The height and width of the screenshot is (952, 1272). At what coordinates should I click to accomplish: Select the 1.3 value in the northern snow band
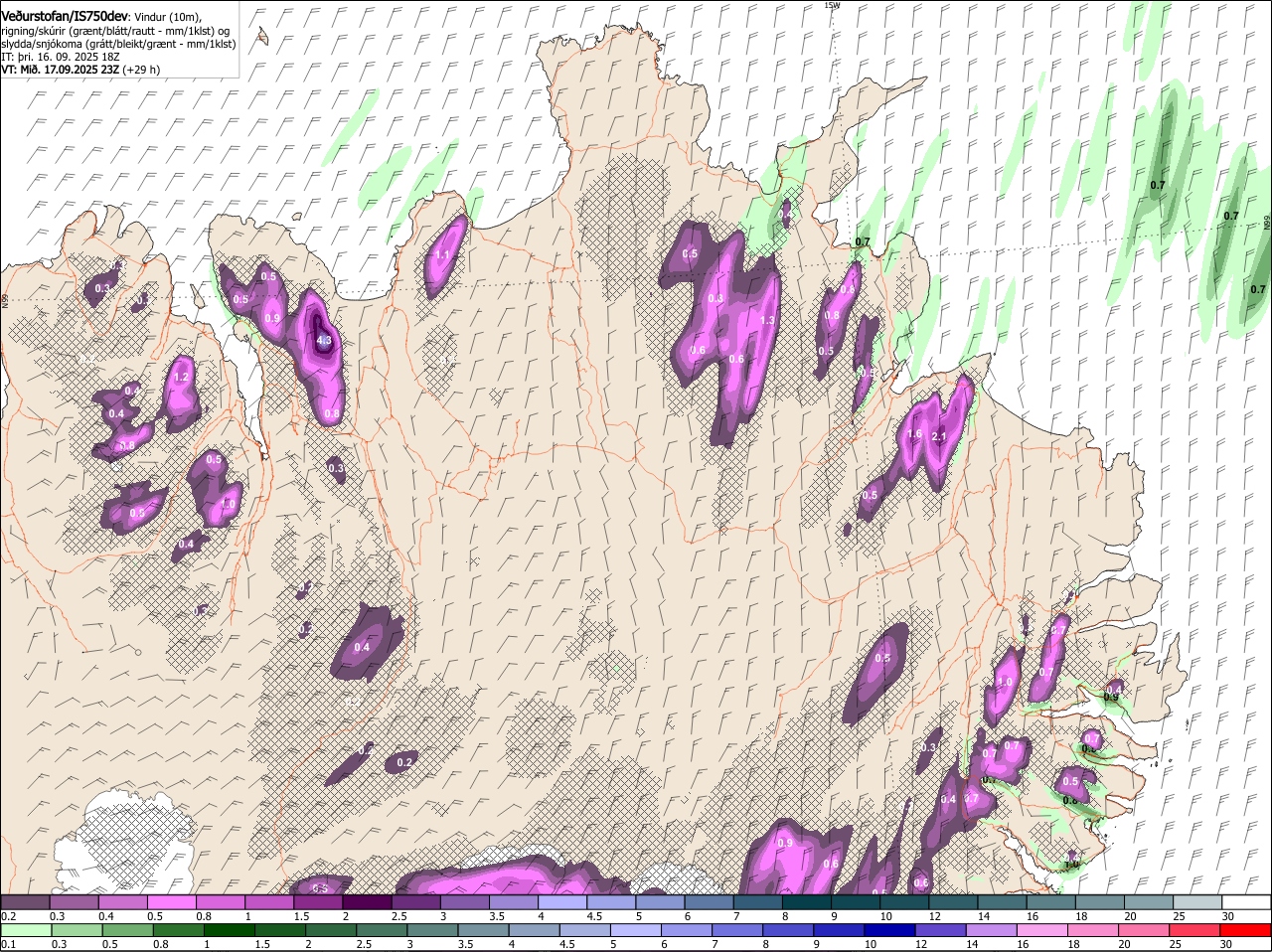coord(766,320)
